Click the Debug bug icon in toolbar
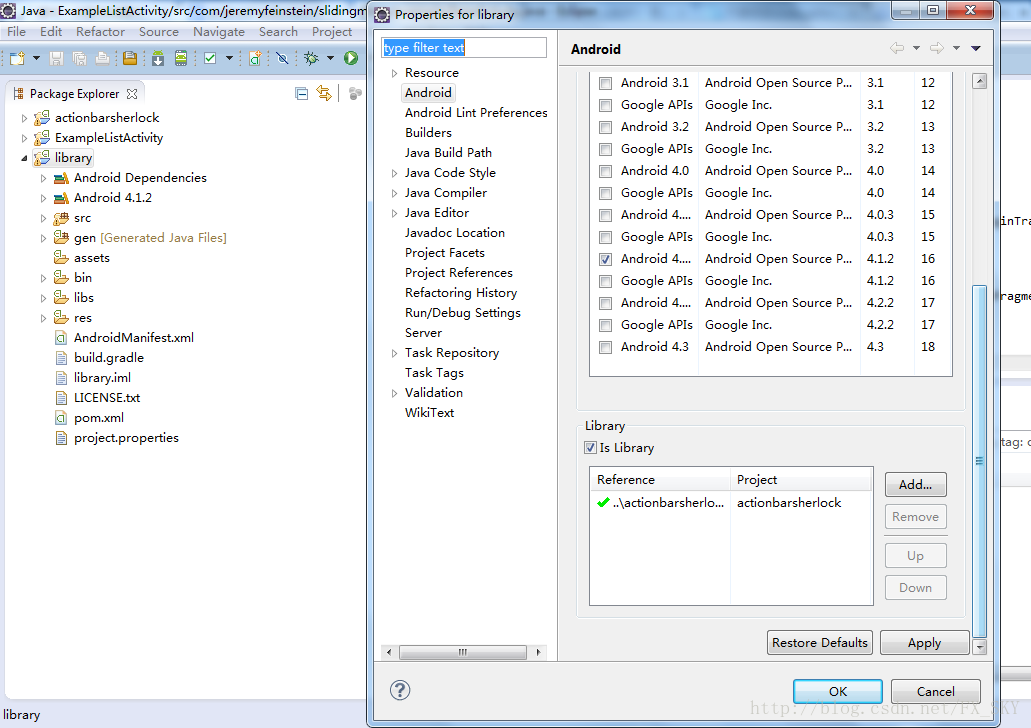 312,59
